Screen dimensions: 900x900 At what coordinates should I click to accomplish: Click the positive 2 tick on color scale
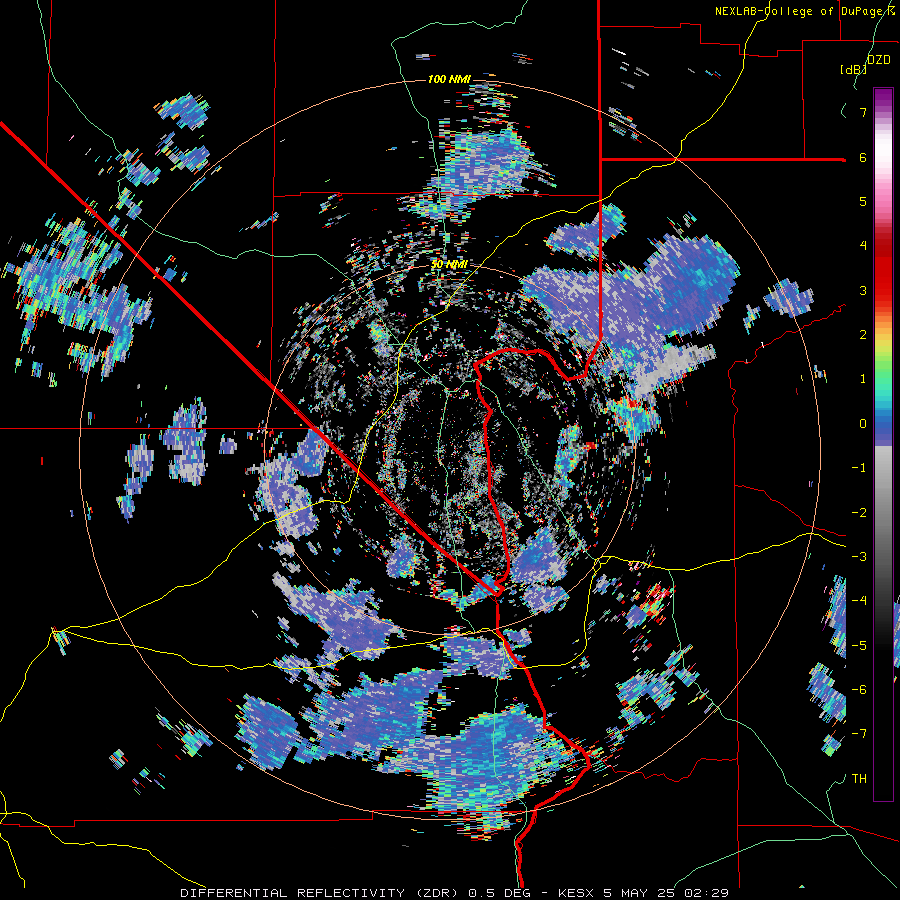coord(863,335)
